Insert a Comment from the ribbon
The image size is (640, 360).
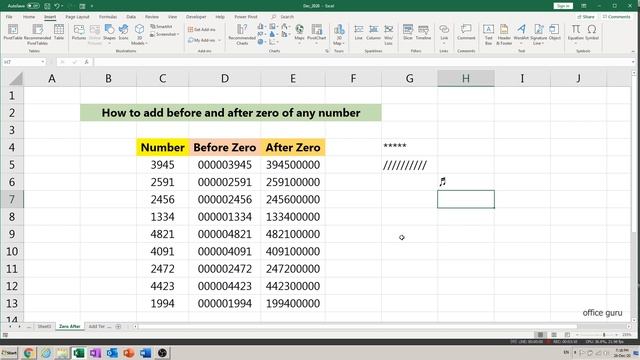(466, 32)
